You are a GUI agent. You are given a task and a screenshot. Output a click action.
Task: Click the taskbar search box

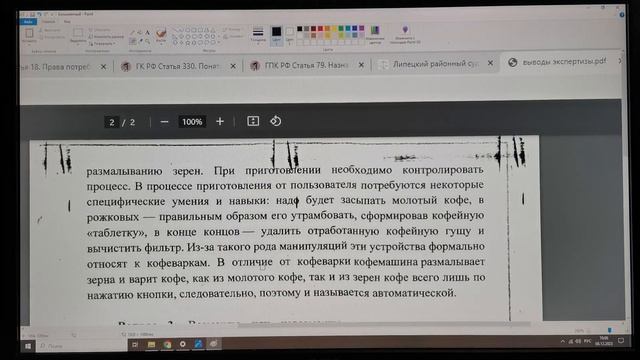(82, 346)
